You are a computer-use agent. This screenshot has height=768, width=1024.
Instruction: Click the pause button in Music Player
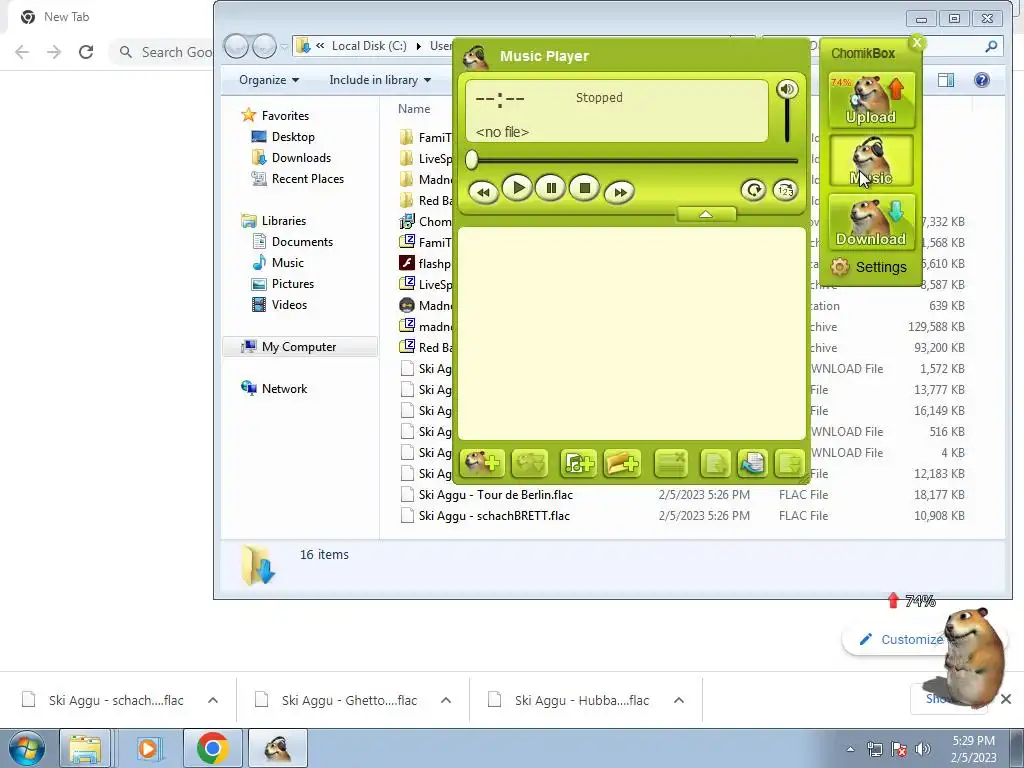tap(551, 189)
